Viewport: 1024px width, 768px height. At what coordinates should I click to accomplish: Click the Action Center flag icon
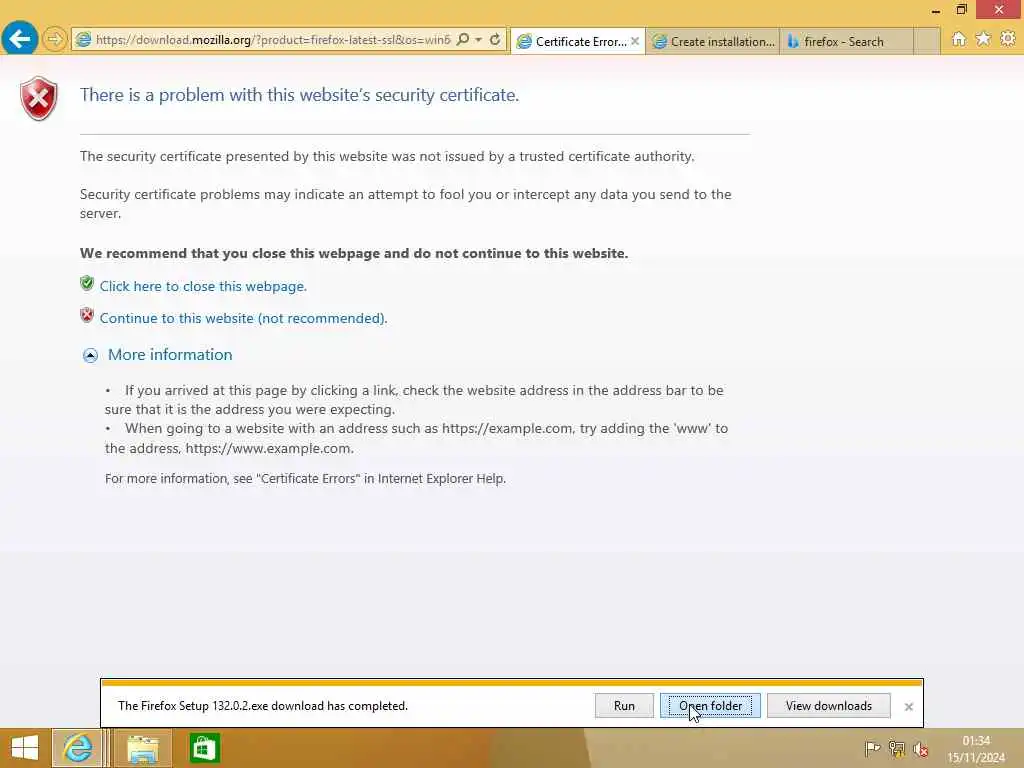pyautogui.click(x=872, y=749)
